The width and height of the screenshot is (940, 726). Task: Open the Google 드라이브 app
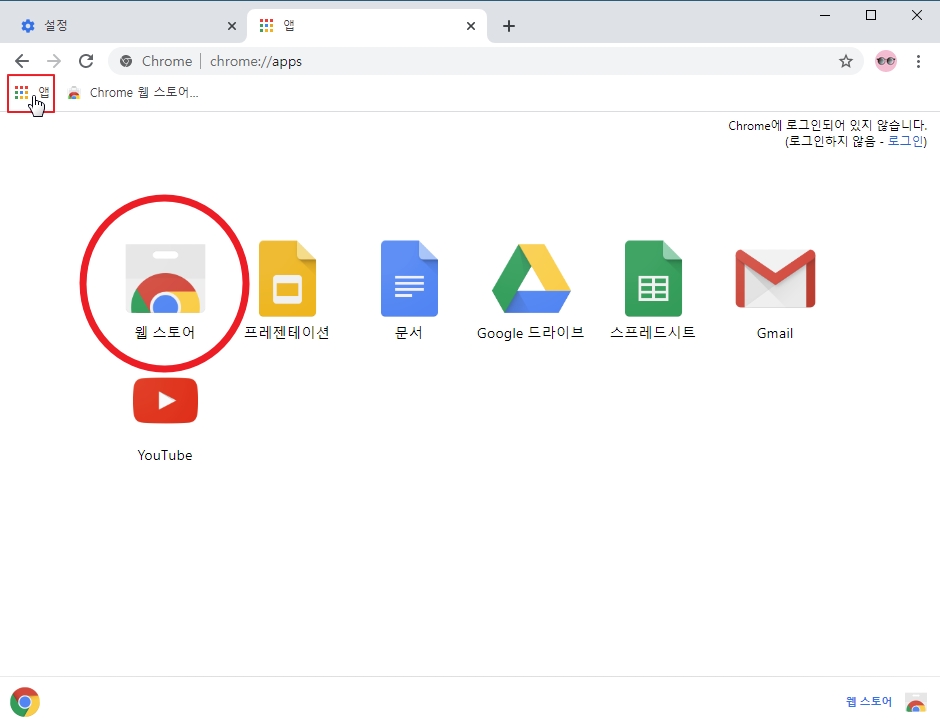[x=531, y=278]
